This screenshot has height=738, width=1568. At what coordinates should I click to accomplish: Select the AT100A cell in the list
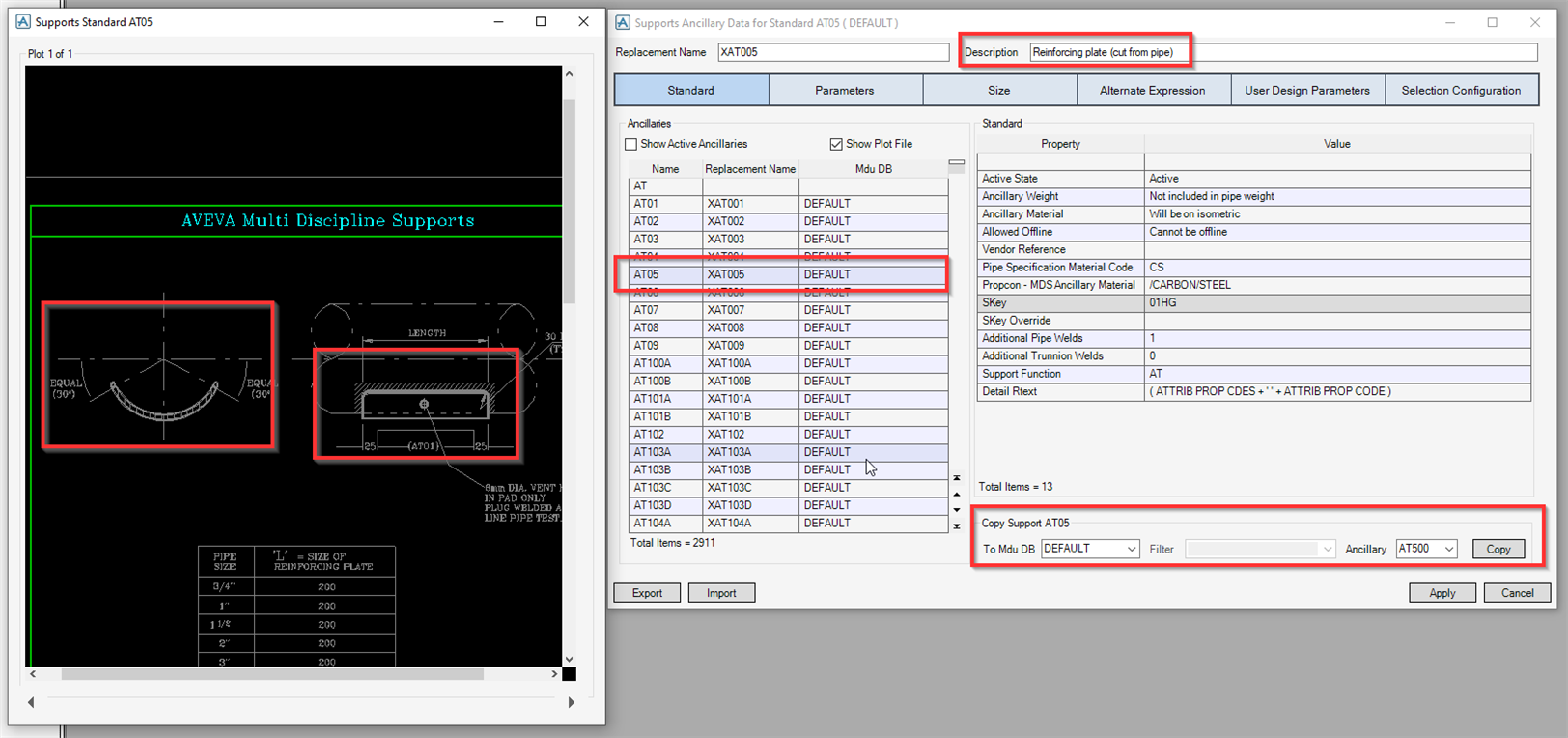pos(665,363)
